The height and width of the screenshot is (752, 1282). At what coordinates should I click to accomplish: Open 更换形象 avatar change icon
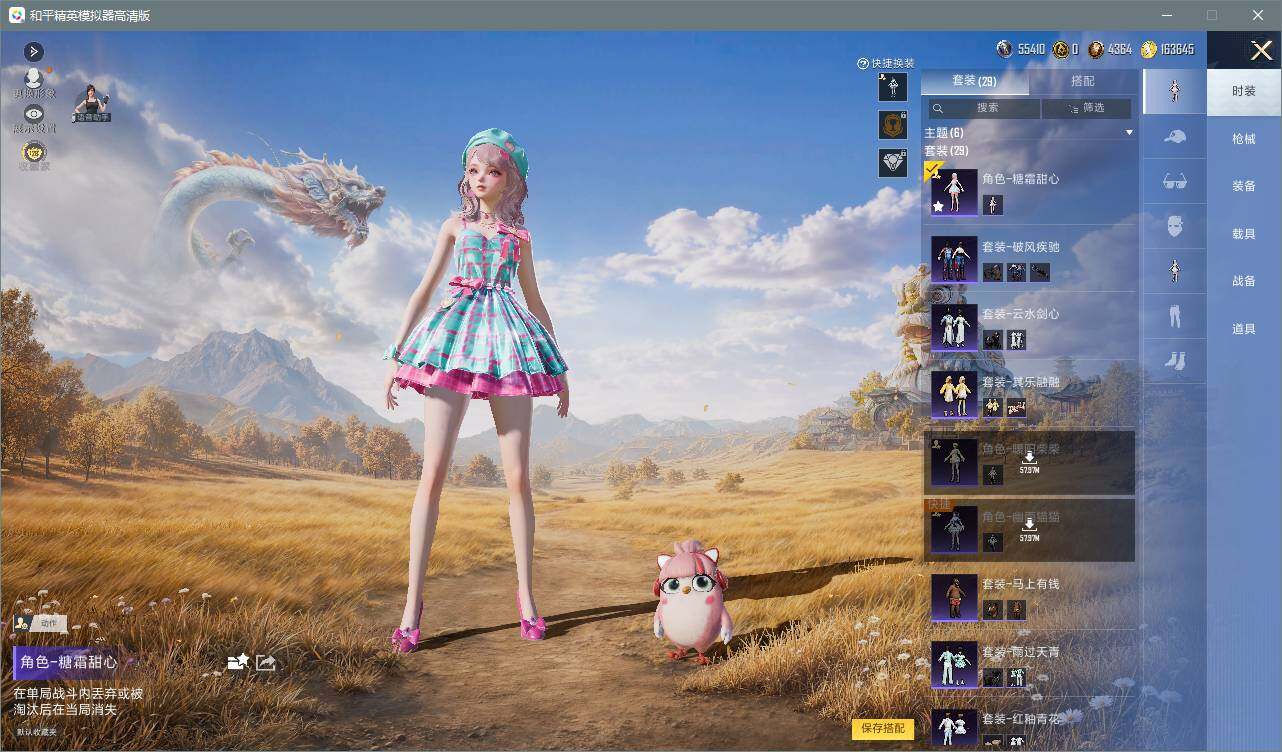point(34,82)
